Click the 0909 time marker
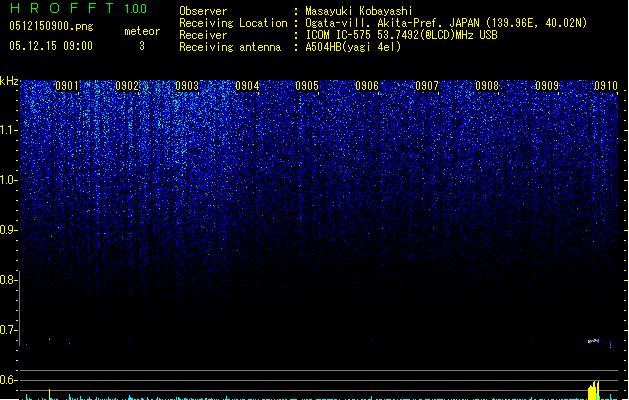629x400 pixels. pos(547,86)
